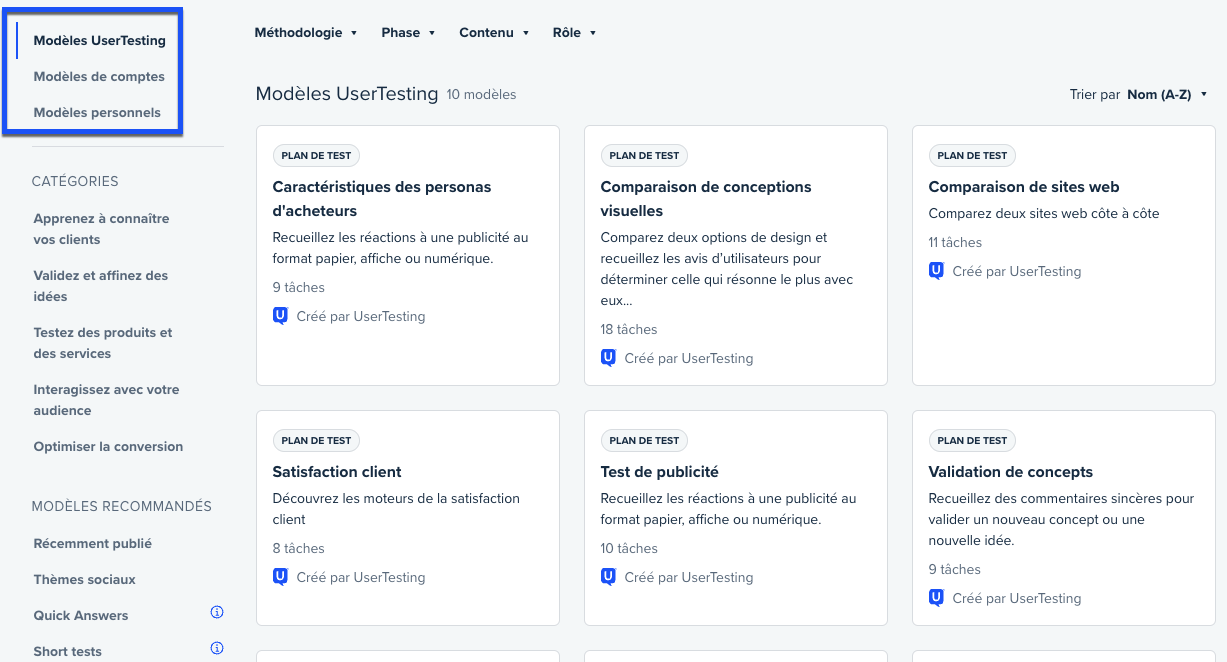Open the Thèmes sociaux recommended templates
1227x662 pixels.
point(85,580)
